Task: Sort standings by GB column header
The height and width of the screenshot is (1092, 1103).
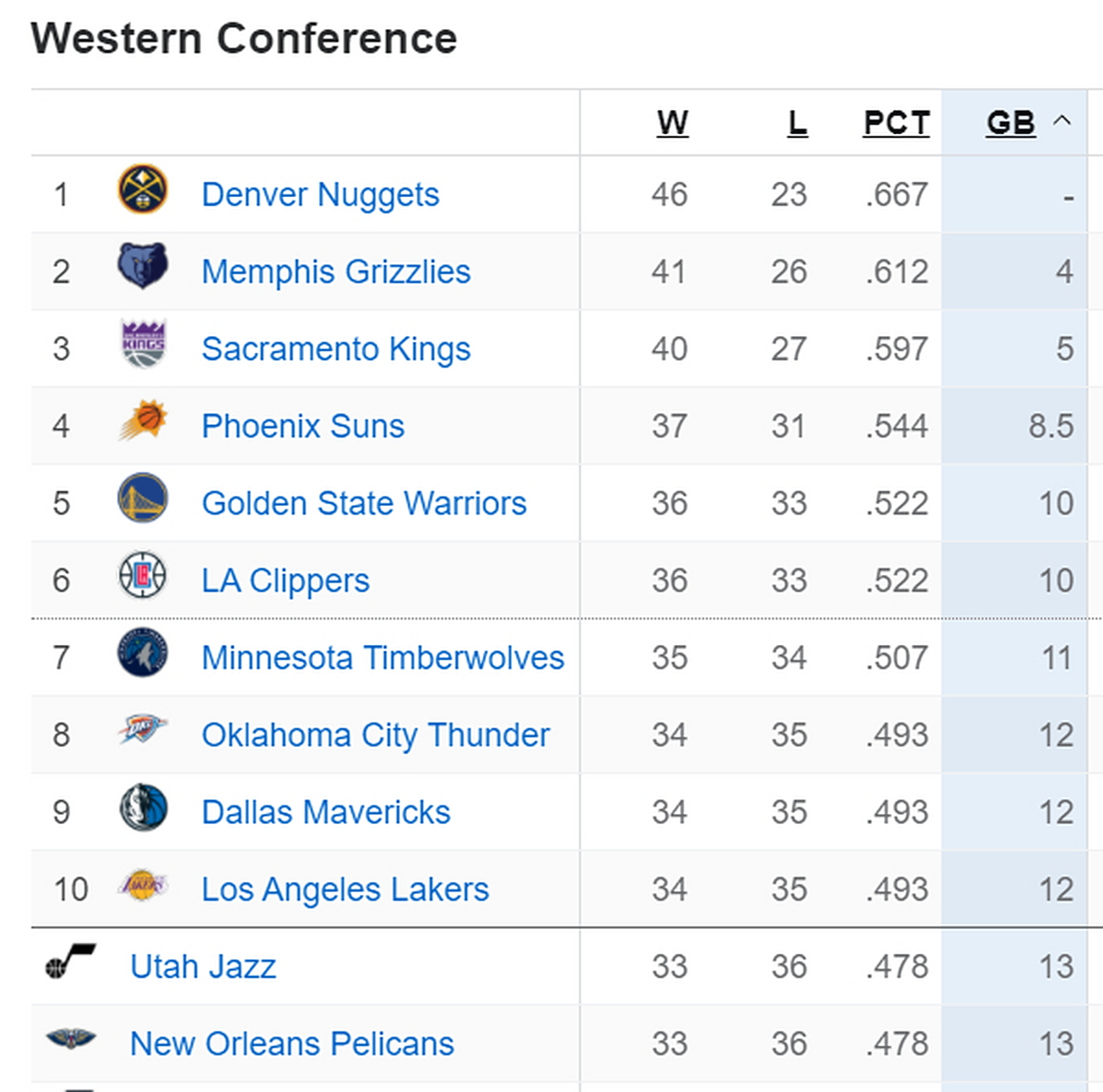Action: click(x=1010, y=123)
